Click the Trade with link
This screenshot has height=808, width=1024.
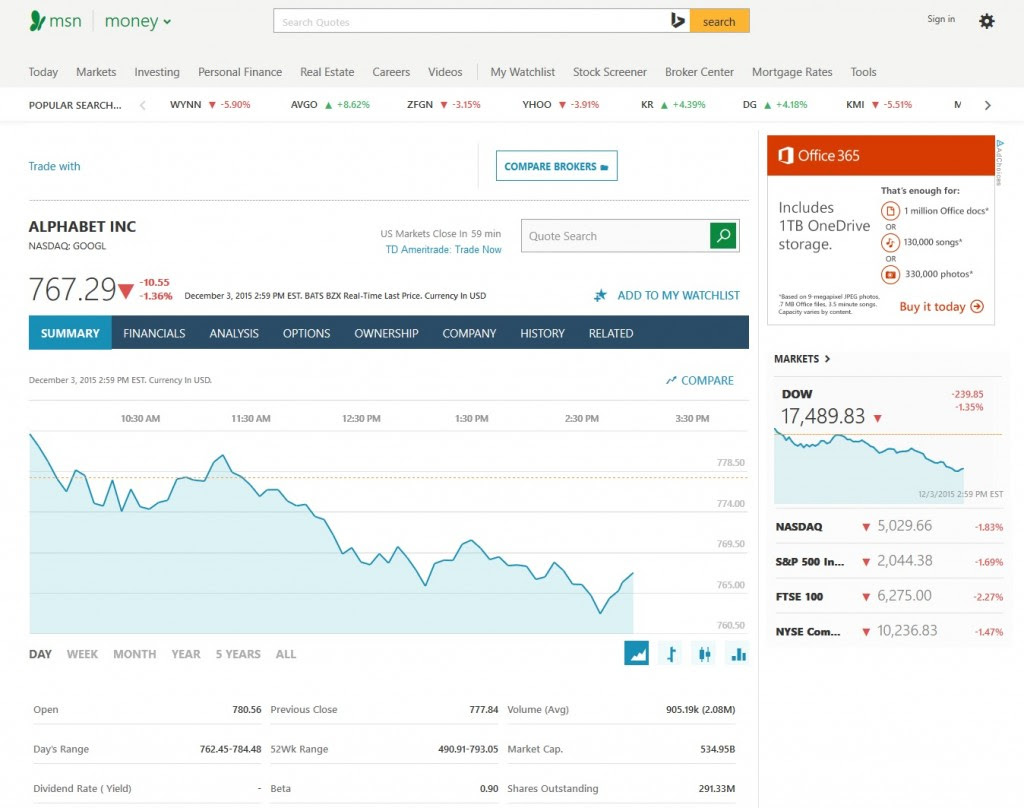point(54,166)
